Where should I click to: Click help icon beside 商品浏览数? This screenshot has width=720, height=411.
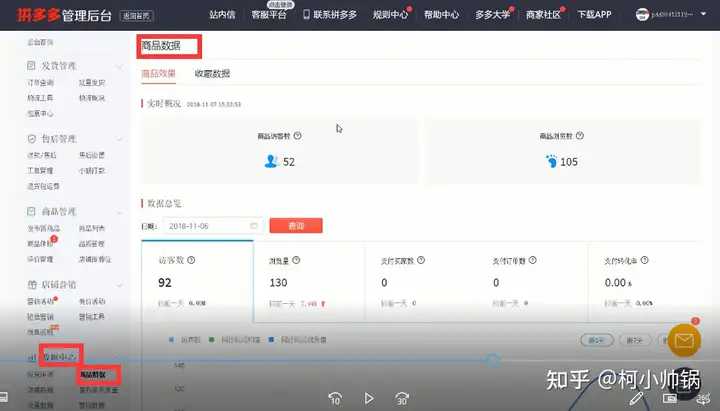[580, 135]
